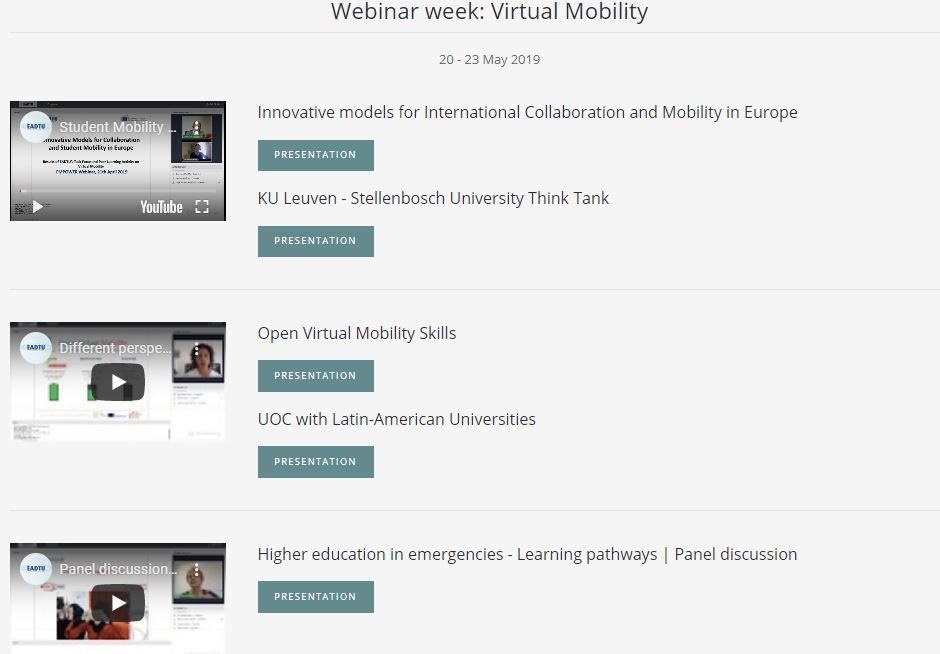This screenshot has height=654, width=940.
Task: Click the Student Mobility video title text
Action: [x=112, y=127]
